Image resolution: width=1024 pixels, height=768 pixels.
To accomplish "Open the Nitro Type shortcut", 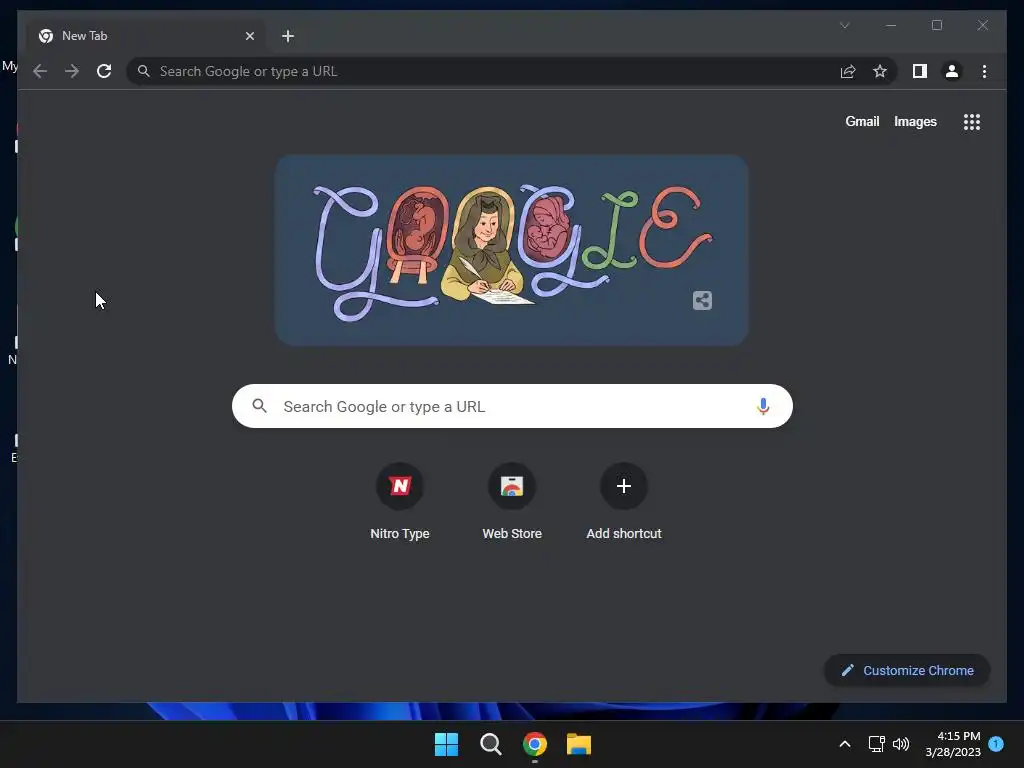I will [400, 502].
